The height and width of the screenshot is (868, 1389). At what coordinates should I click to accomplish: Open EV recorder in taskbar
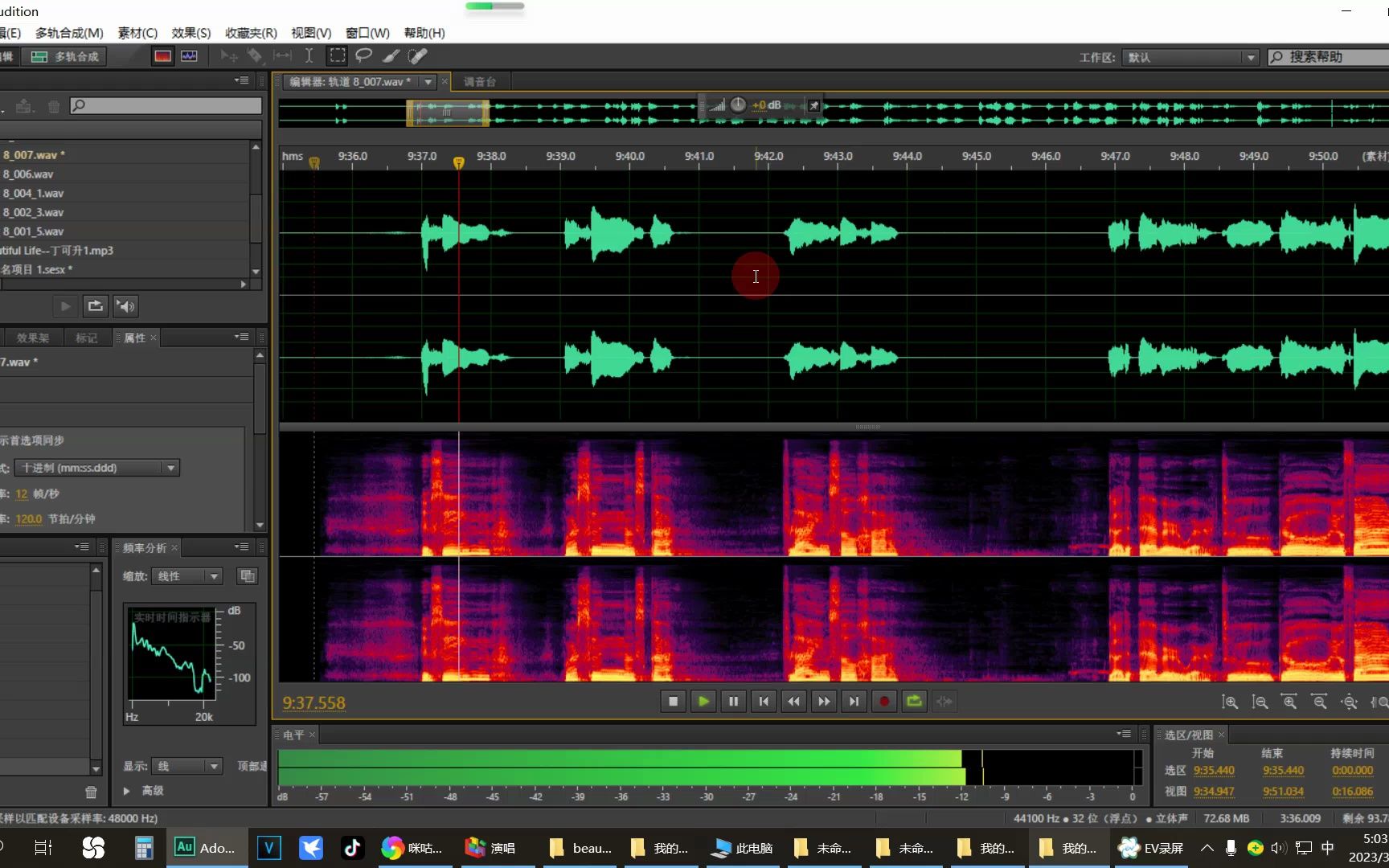(x=1151, y=847)
